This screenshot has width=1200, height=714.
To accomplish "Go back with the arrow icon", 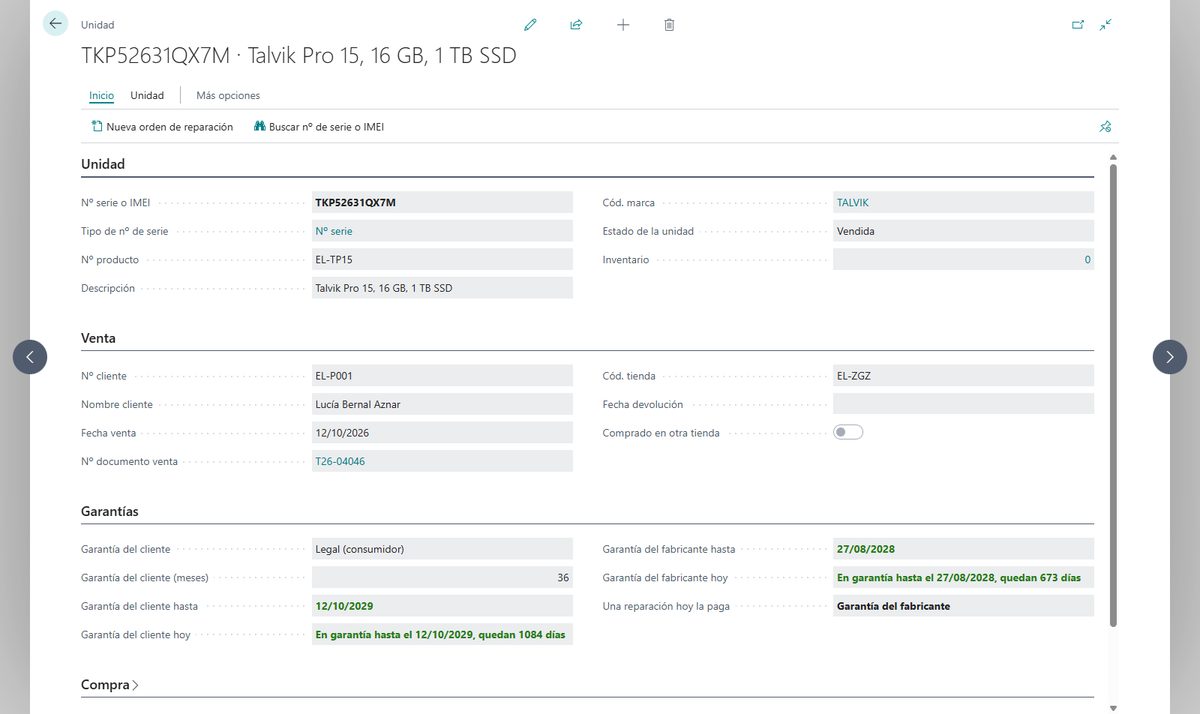I will point(55,24).
